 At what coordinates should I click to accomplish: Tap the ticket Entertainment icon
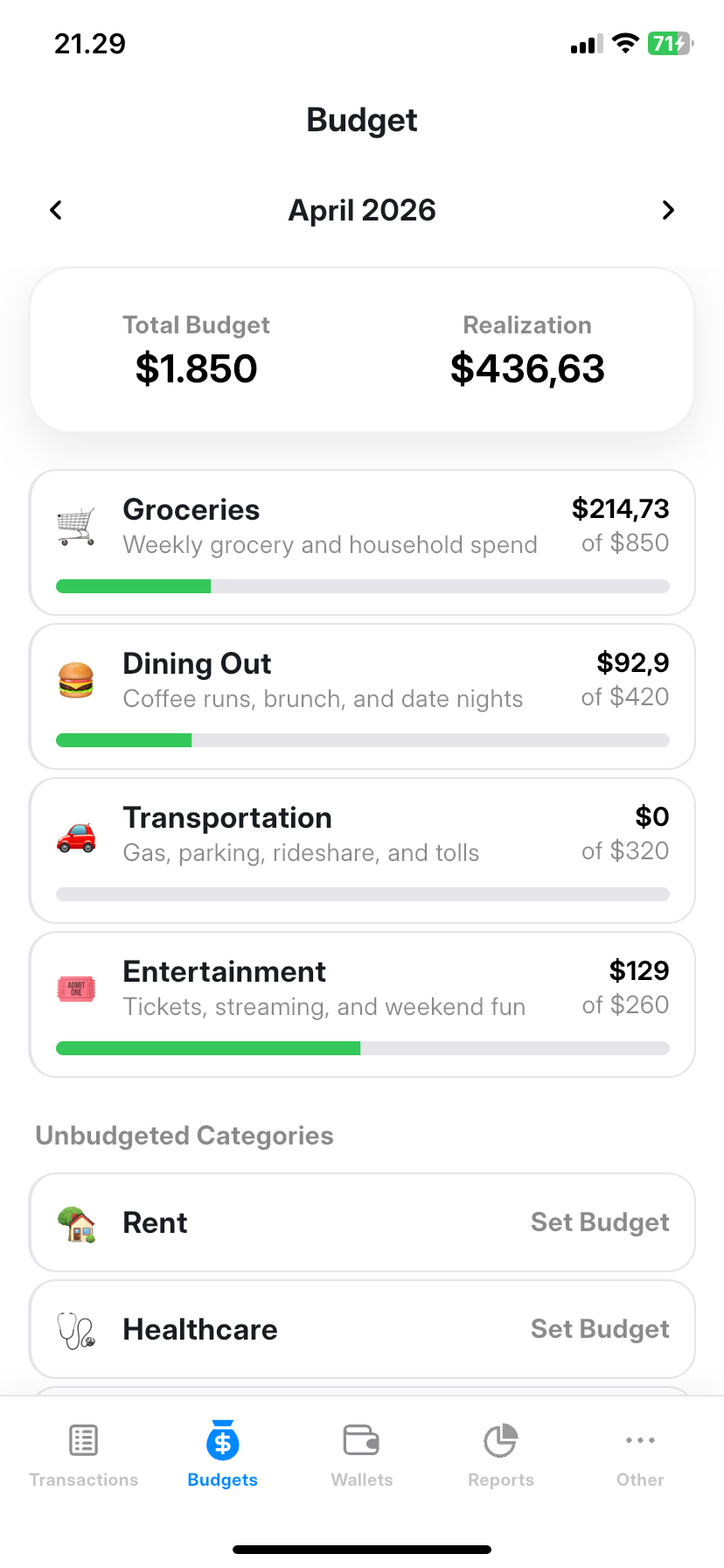point(76,990)
